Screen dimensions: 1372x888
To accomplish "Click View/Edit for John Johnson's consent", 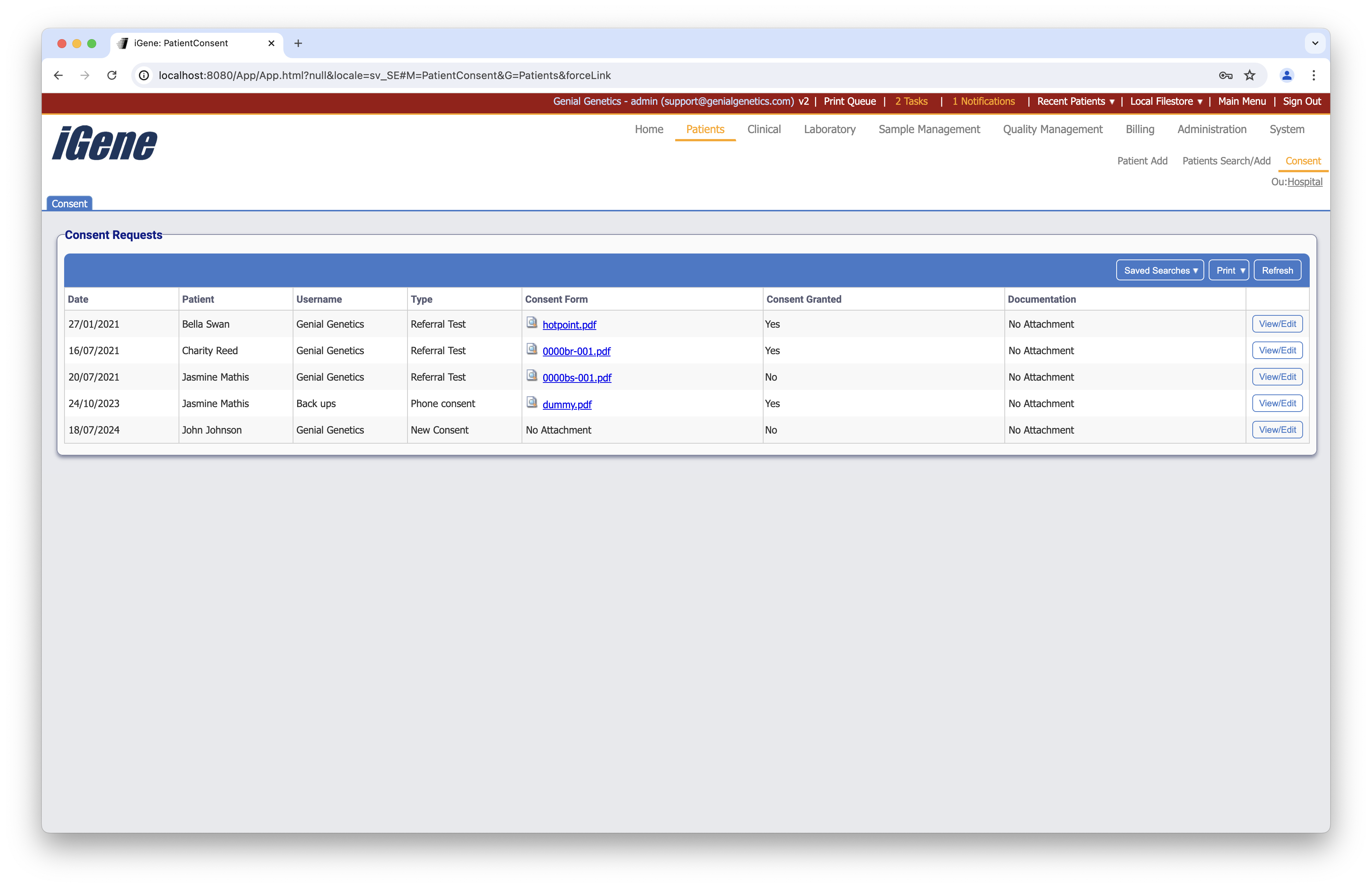I will (1277, 430).
